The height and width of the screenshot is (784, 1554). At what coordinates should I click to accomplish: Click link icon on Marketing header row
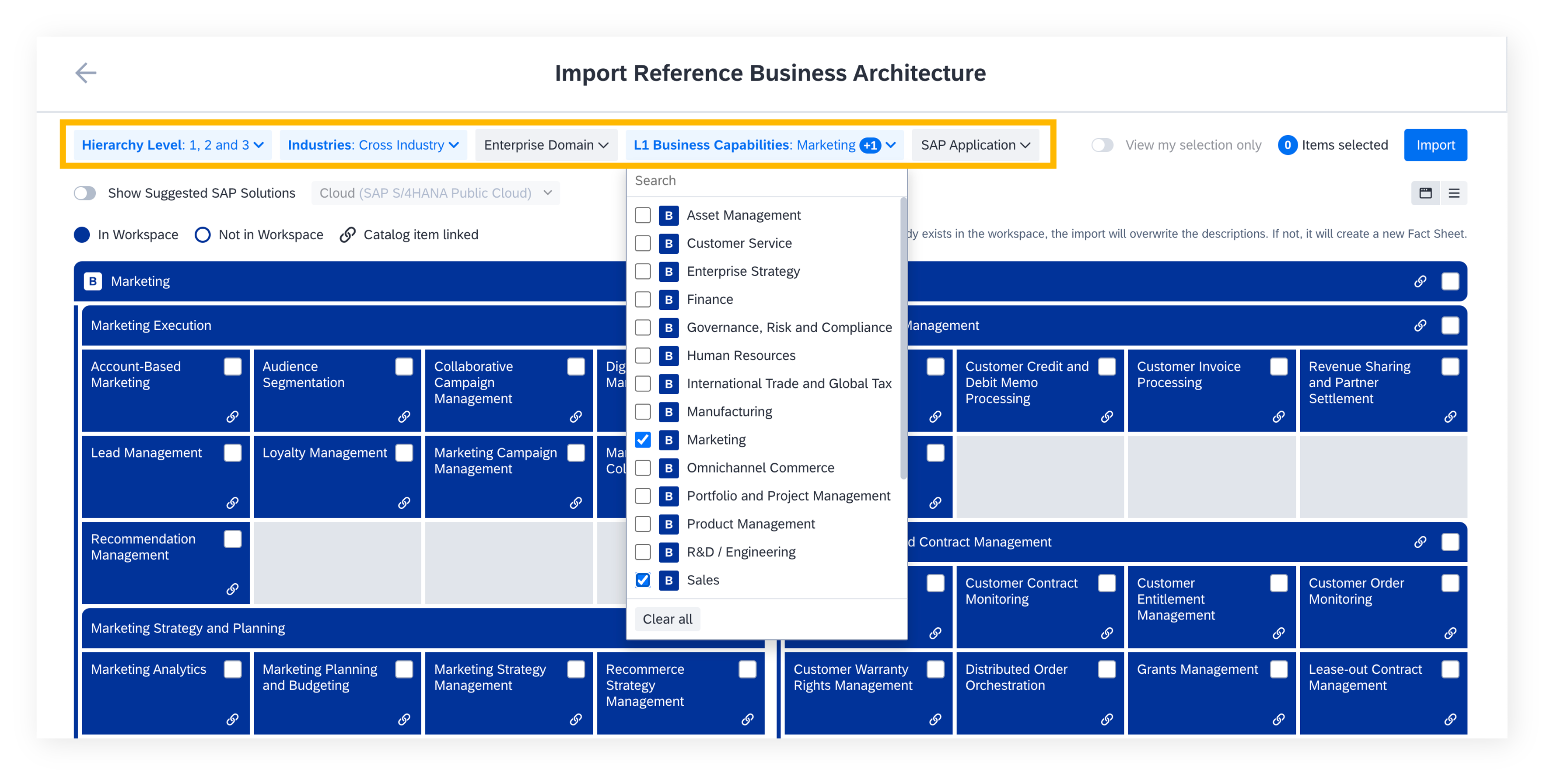pyautogui.click(x=1420, y=281)
